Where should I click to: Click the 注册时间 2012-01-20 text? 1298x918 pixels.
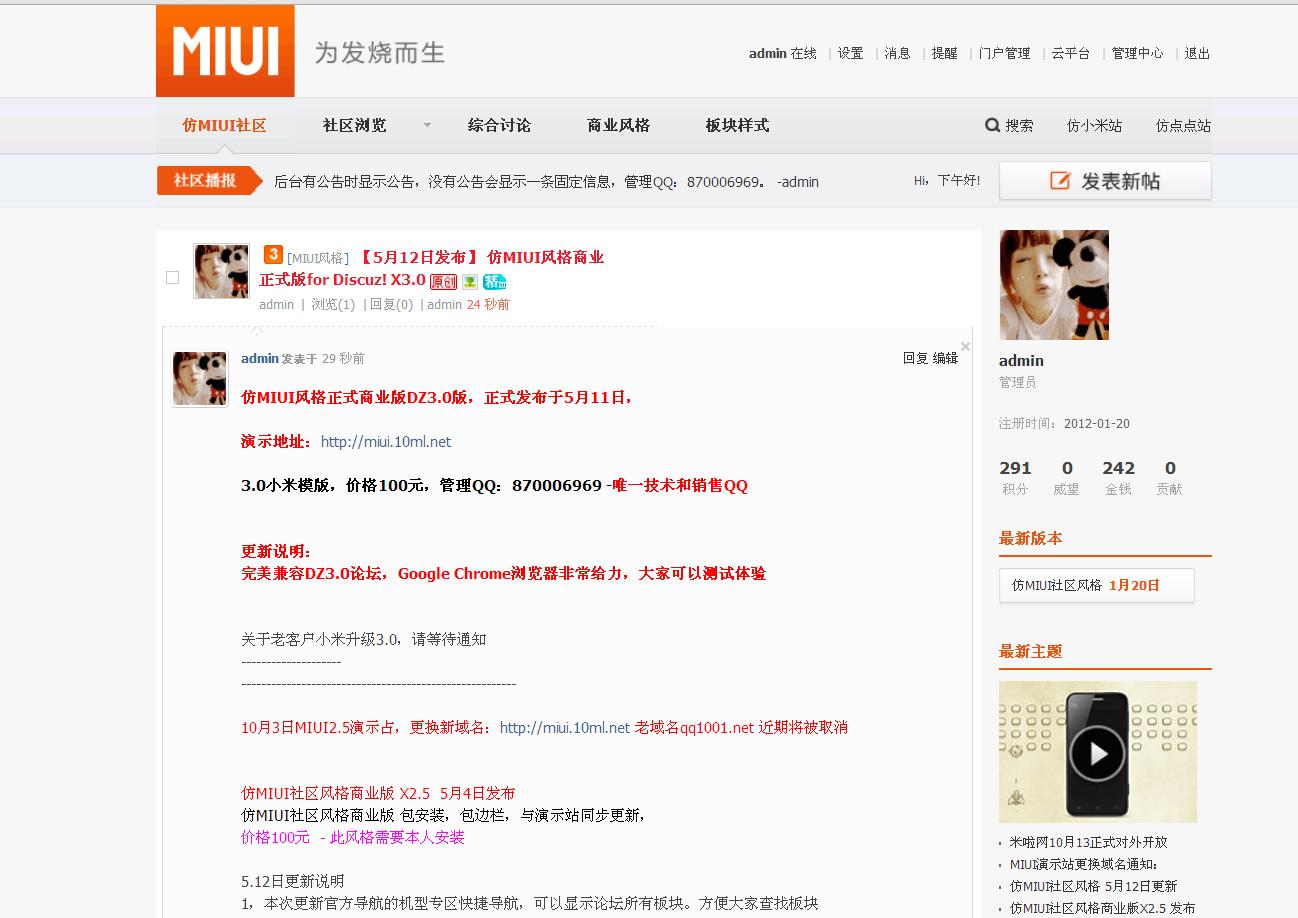pos(1064,423)
